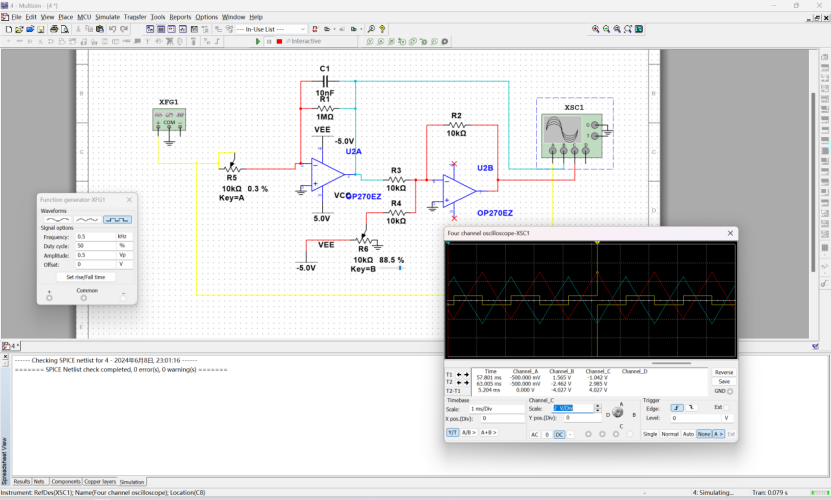The width and height of the screenshot is (831, 500).
Task: Switch to the Nets tab
Action: (39, 481)
